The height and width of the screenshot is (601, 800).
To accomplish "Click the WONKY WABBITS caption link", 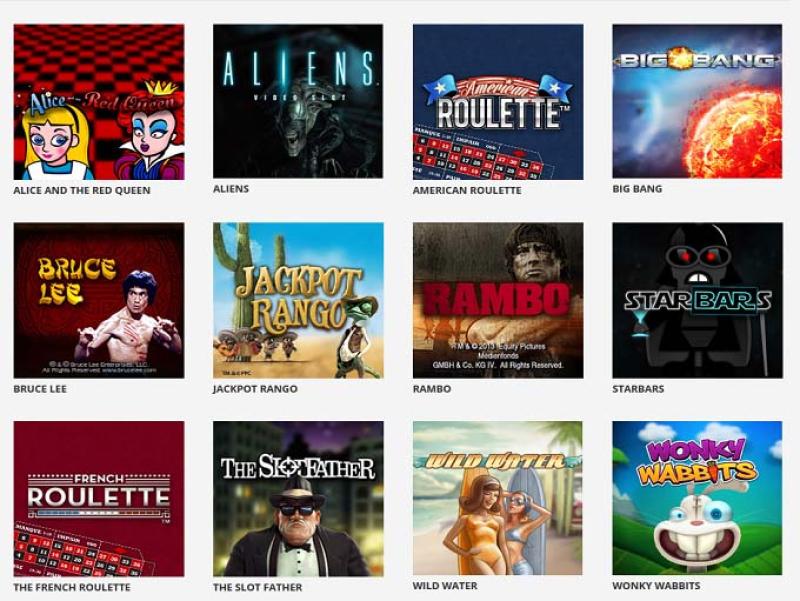I will [656, 586].
